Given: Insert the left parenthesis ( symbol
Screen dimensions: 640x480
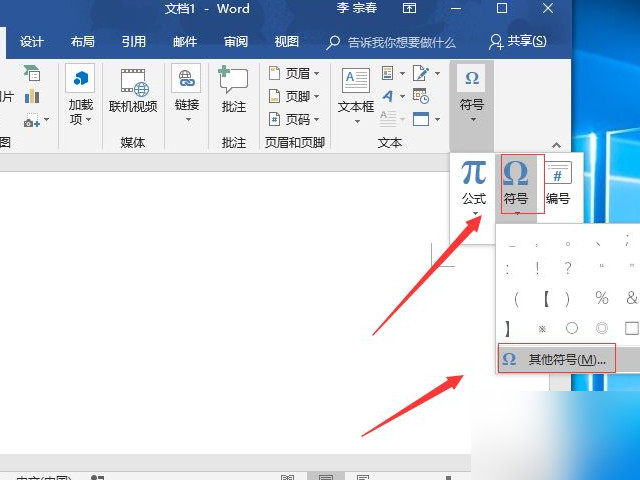Looking at the screenshot, I should click(517, 299).
